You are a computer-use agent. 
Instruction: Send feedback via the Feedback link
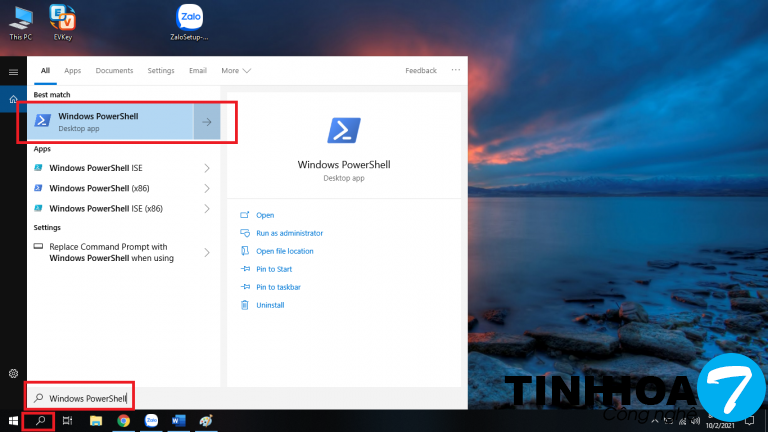pos(421,71)
